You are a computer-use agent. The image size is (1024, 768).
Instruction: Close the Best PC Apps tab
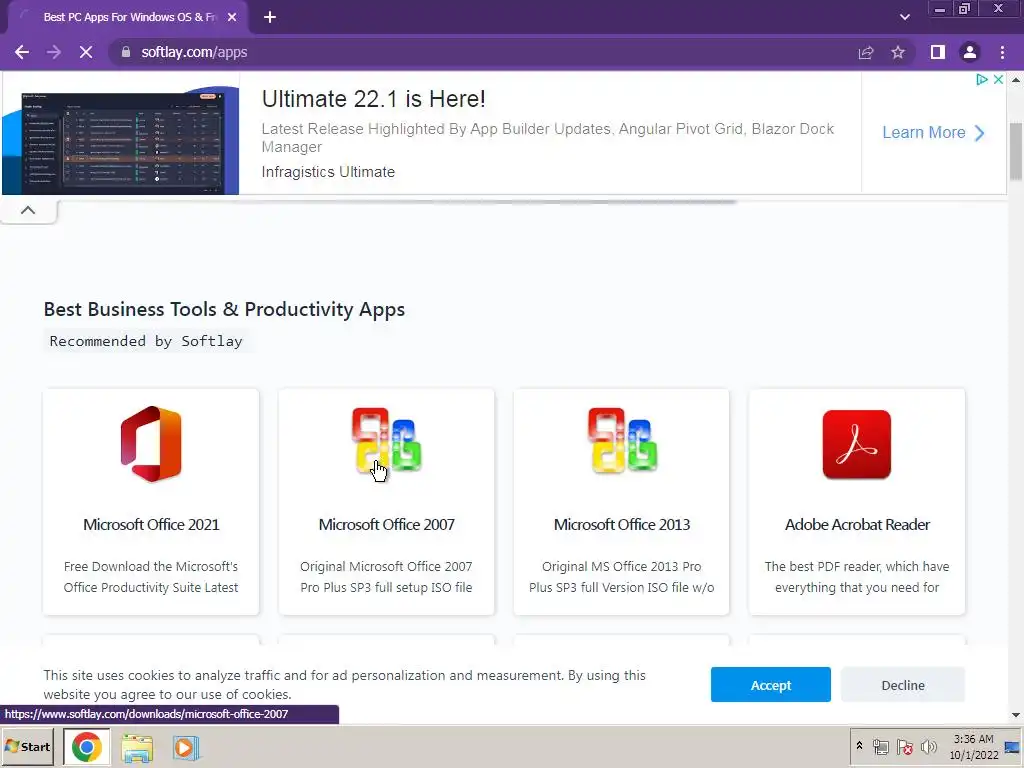232,18
